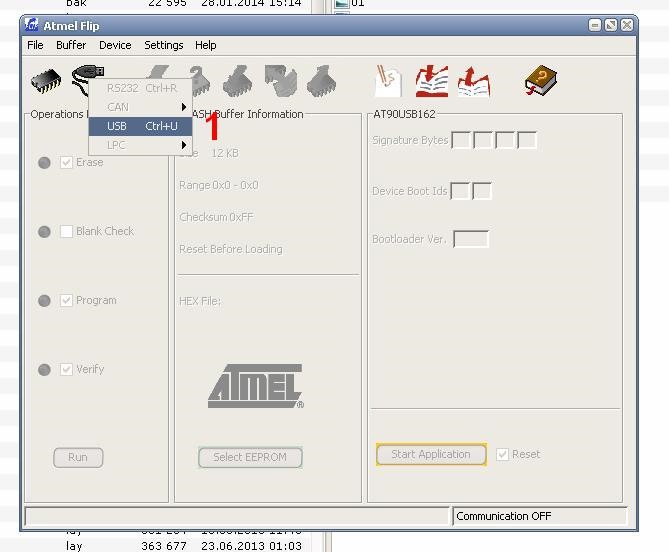Click the Range 0x0 - 0x0 text
Screen dimensions: 669x552
point(219,185)
